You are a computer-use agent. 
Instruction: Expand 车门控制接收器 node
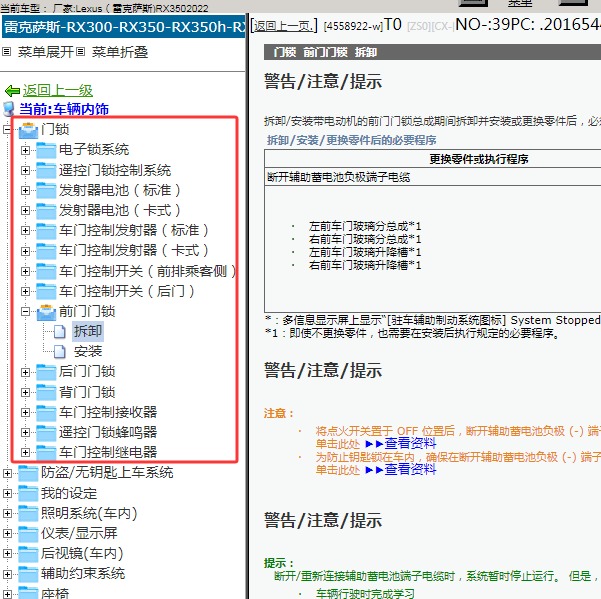pos(25,412)
